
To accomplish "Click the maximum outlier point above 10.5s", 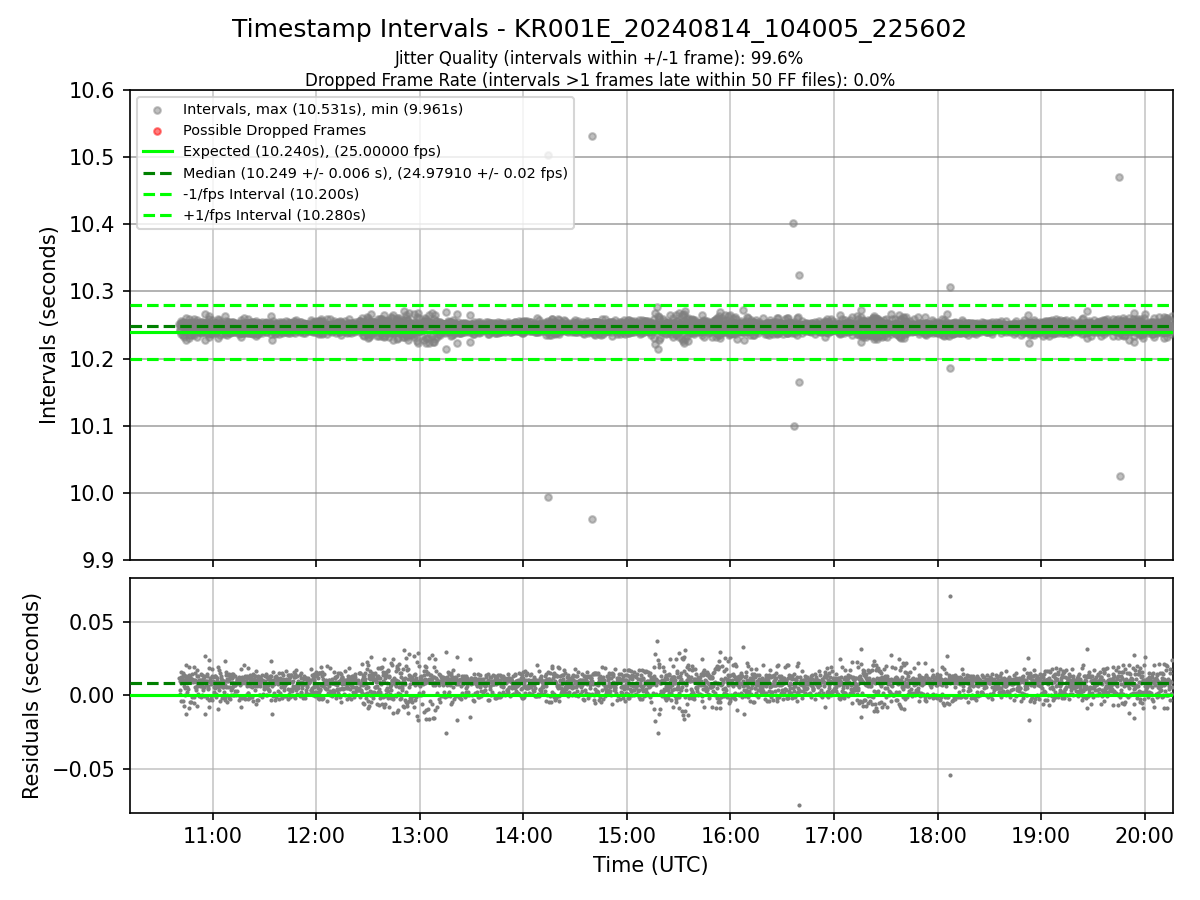I will tap(592, 136).
